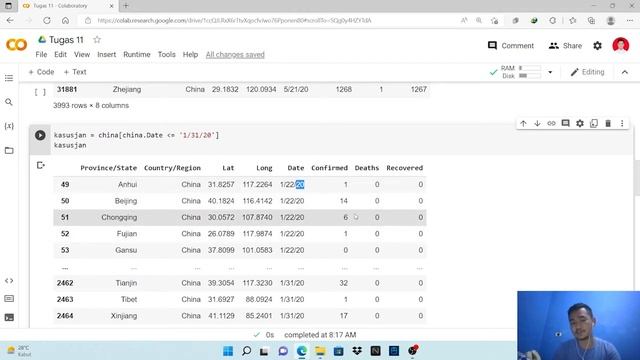
Task: Open the browser home page
Action: [x=65, y=20]
